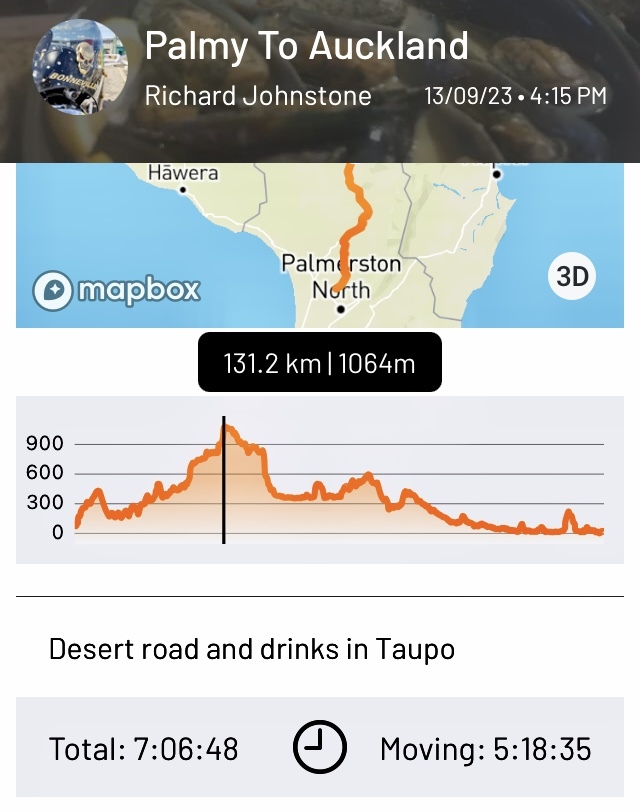
Task: Tap the Hāwera label on the map
Action: point(183,173)
